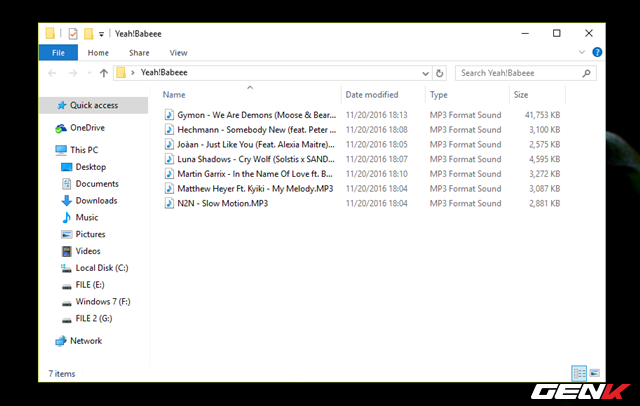Sort by the Date modified column header
Screen dimensions: 640x406
372,95
